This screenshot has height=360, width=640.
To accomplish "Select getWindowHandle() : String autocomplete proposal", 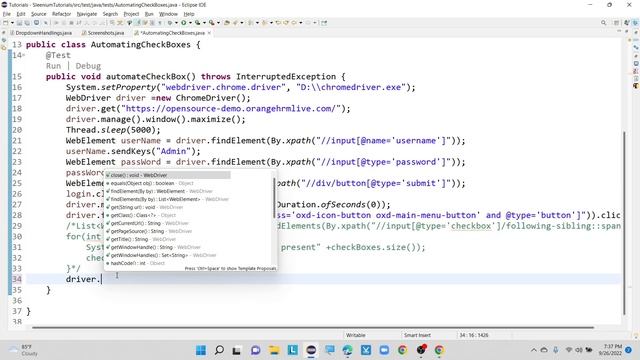I will (168, 247).
